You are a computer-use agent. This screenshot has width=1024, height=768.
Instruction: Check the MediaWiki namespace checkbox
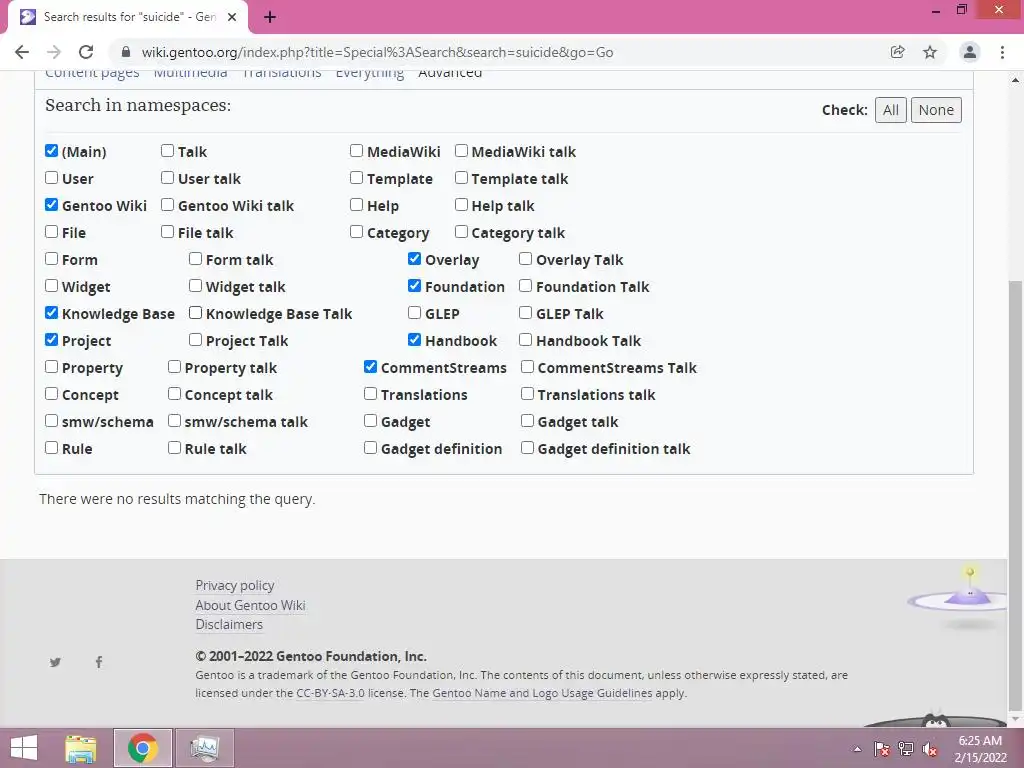[x=357, y=151]
